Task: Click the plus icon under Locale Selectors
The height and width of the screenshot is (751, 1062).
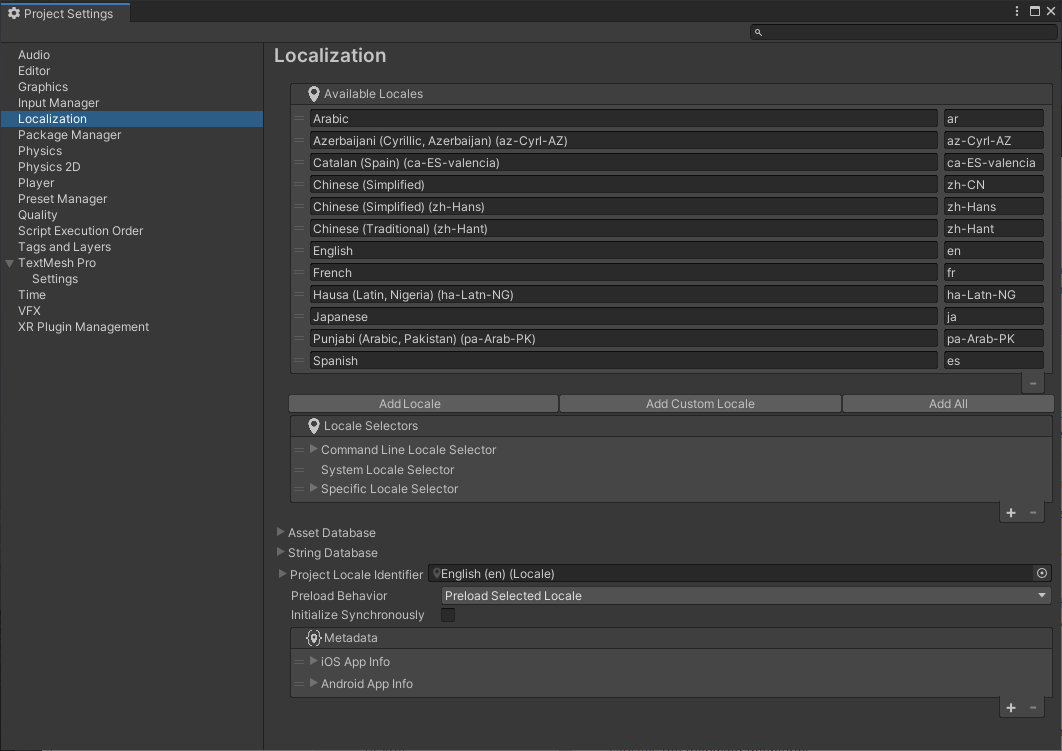Action: tap(1010, 512)
